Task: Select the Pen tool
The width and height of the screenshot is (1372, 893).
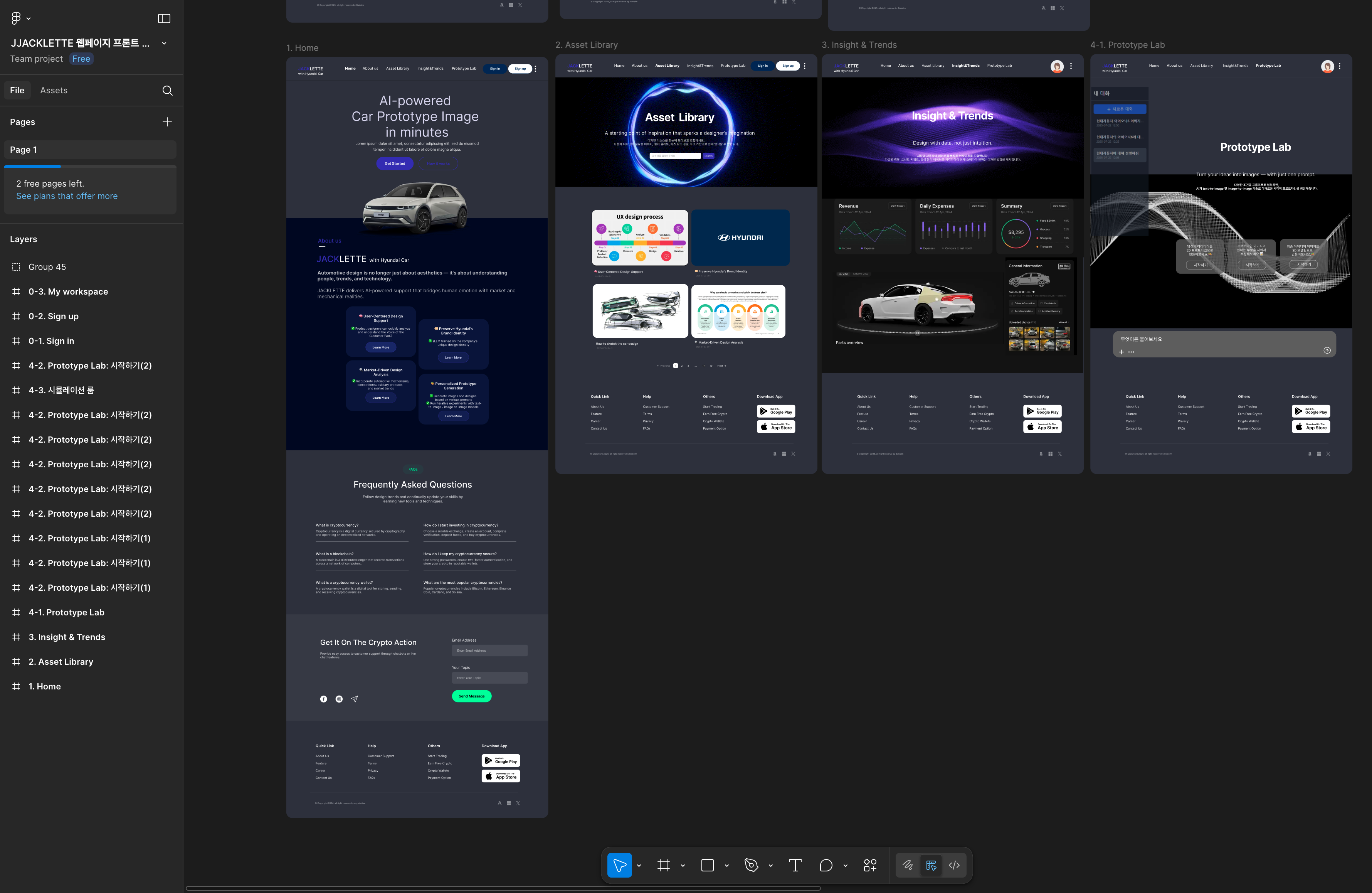Action: click(751, 865)
